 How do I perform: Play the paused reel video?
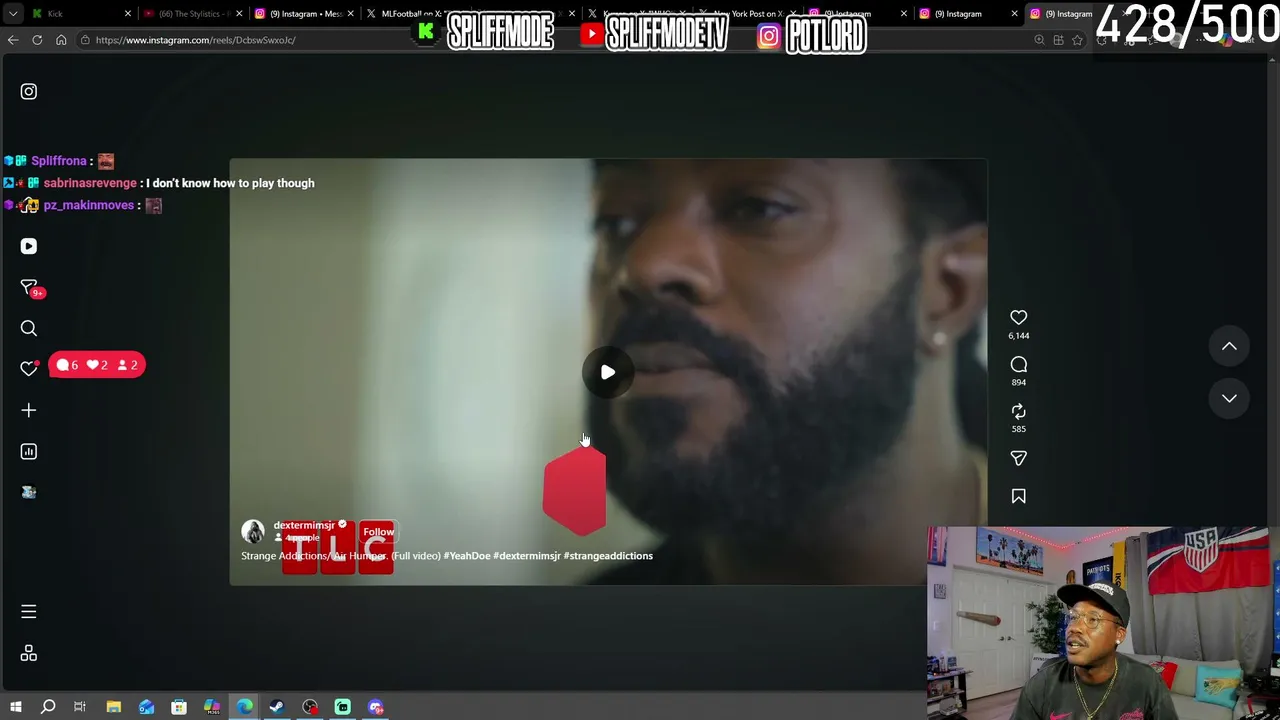[x=608, y=372]
